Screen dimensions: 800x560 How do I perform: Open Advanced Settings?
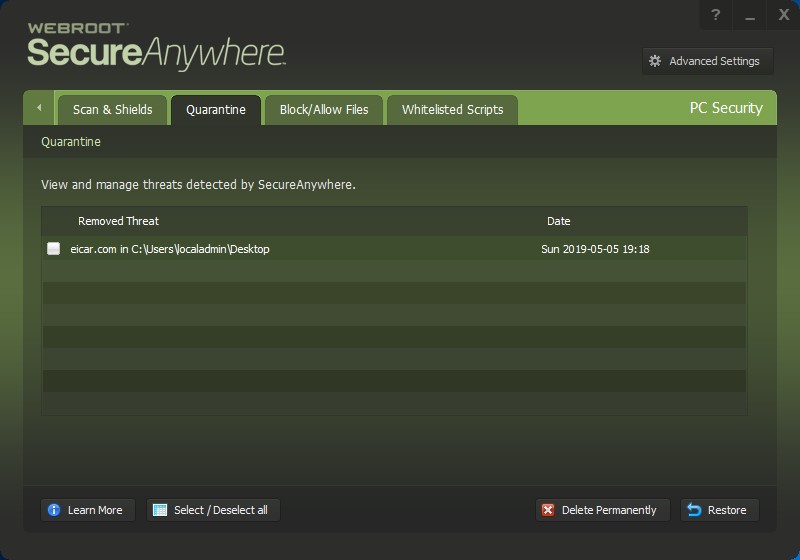click(x=707, y=61)
